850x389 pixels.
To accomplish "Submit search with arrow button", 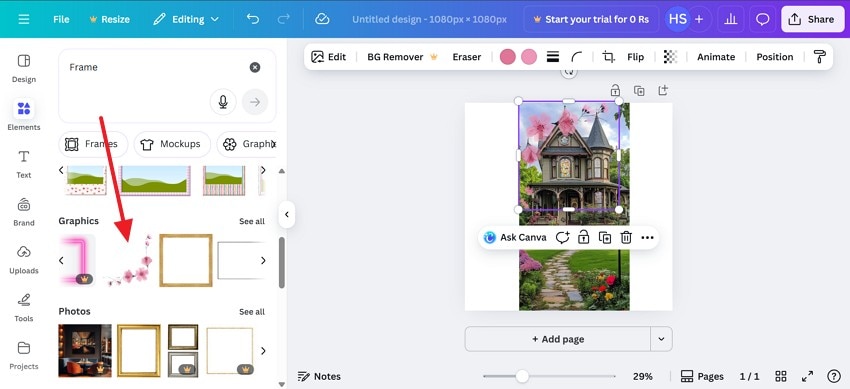I will [x=255, y=102].
